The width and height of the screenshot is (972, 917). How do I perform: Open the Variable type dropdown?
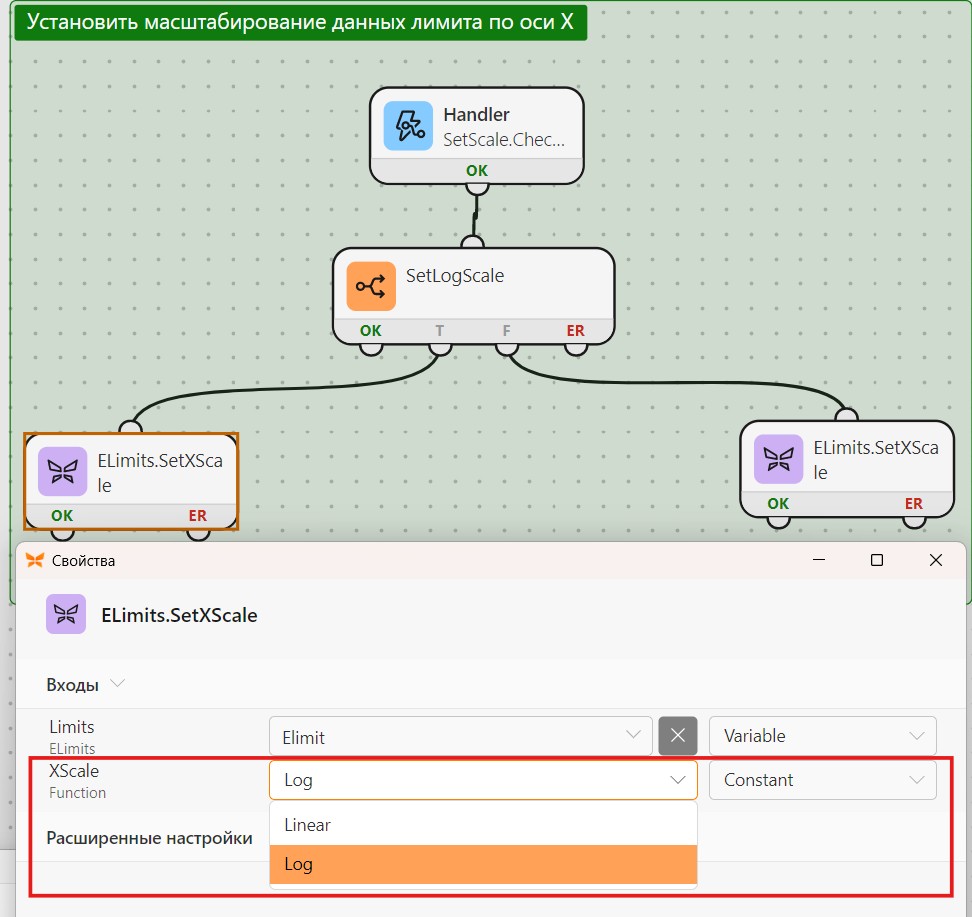click(823, 736)
